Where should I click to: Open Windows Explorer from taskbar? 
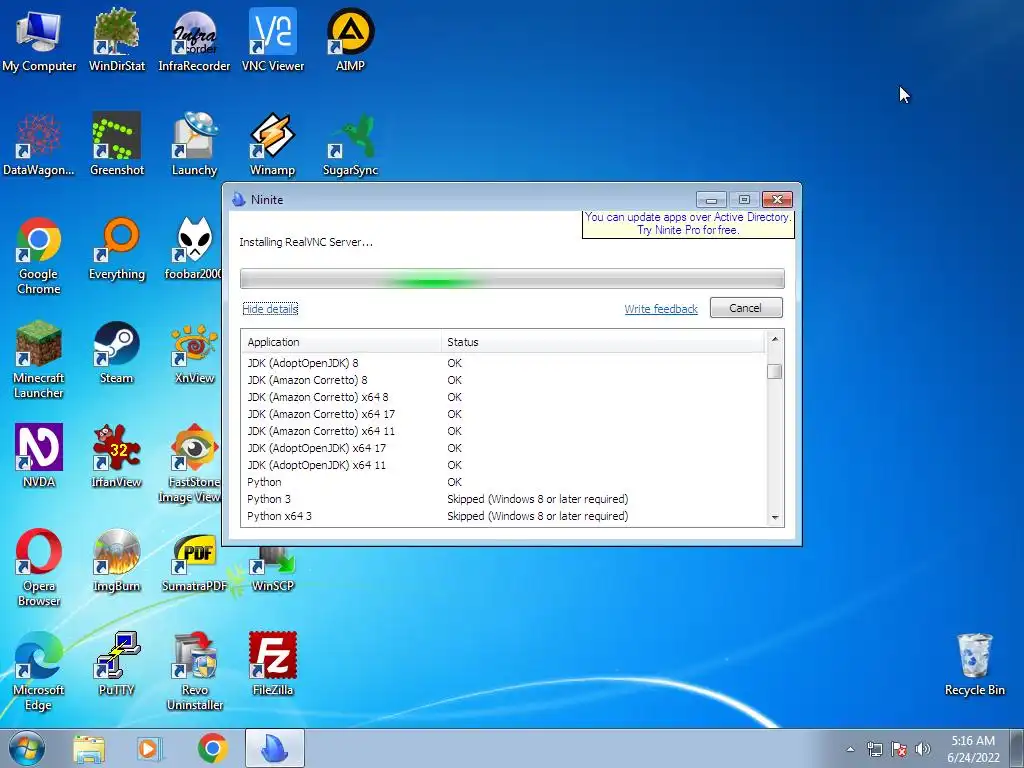[x=88, y=748]
